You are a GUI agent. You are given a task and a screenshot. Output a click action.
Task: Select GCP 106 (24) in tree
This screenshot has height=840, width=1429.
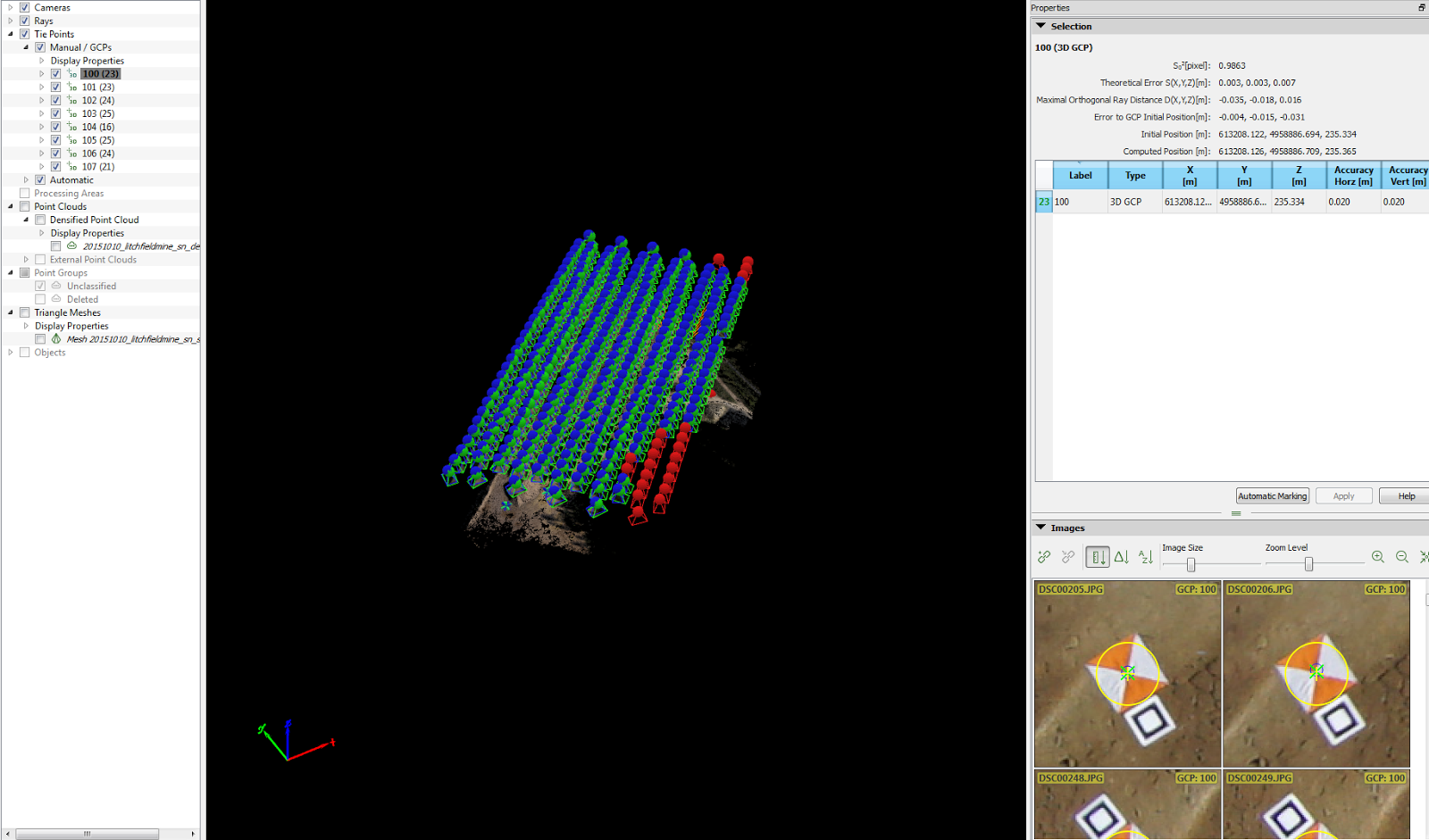[x=98, y=154]
